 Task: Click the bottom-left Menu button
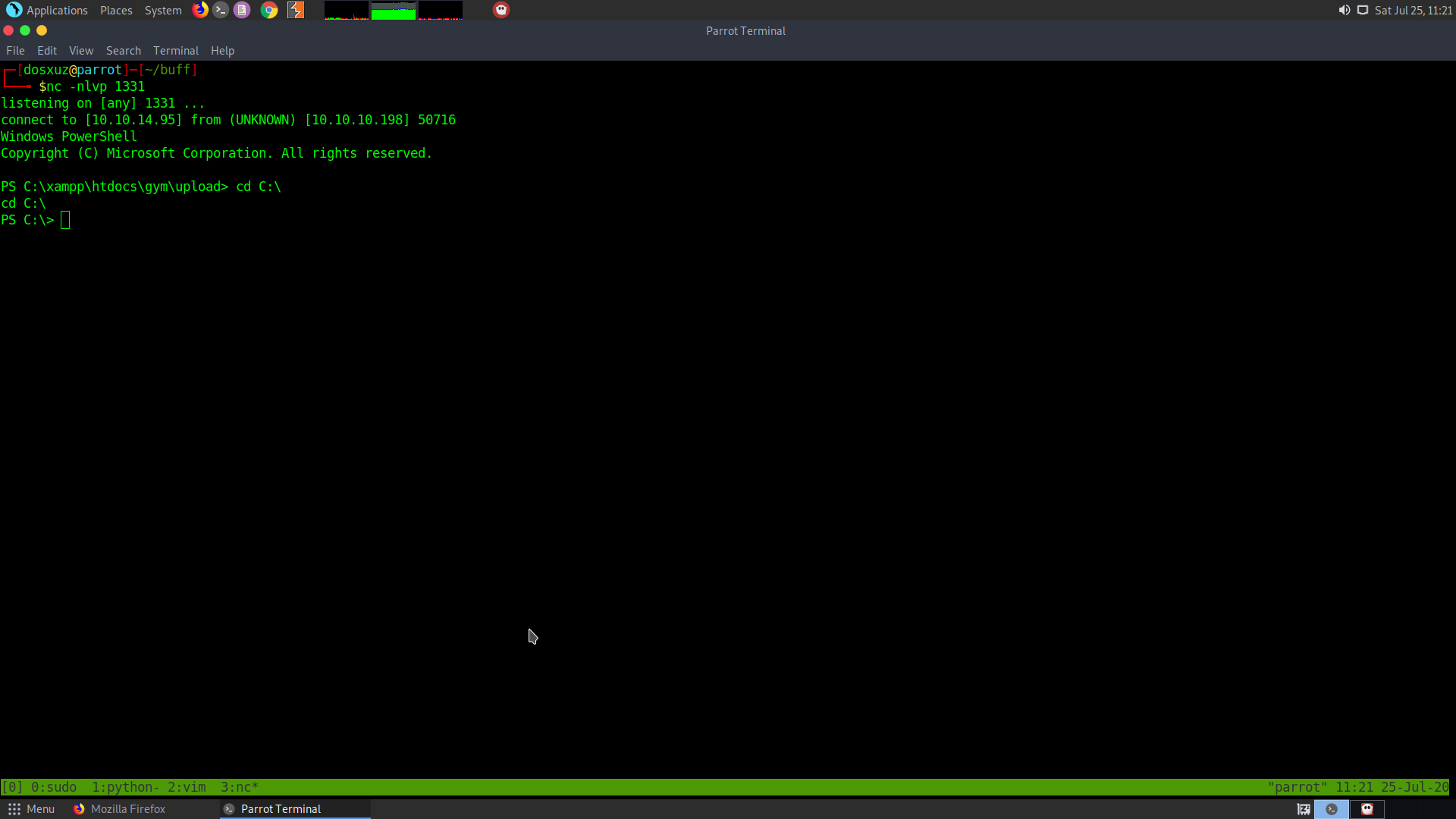[x=31, y=809]
